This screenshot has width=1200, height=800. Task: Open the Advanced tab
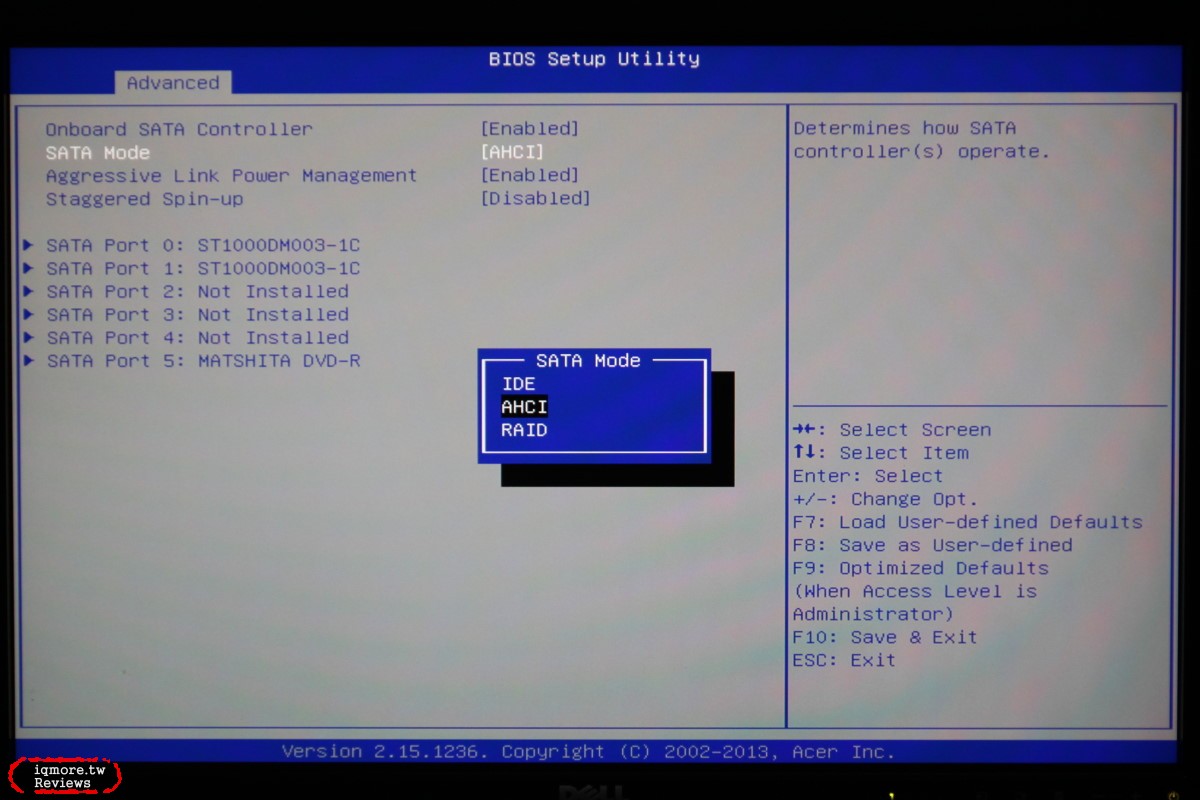pyautogui.click(x=172, y=83)
